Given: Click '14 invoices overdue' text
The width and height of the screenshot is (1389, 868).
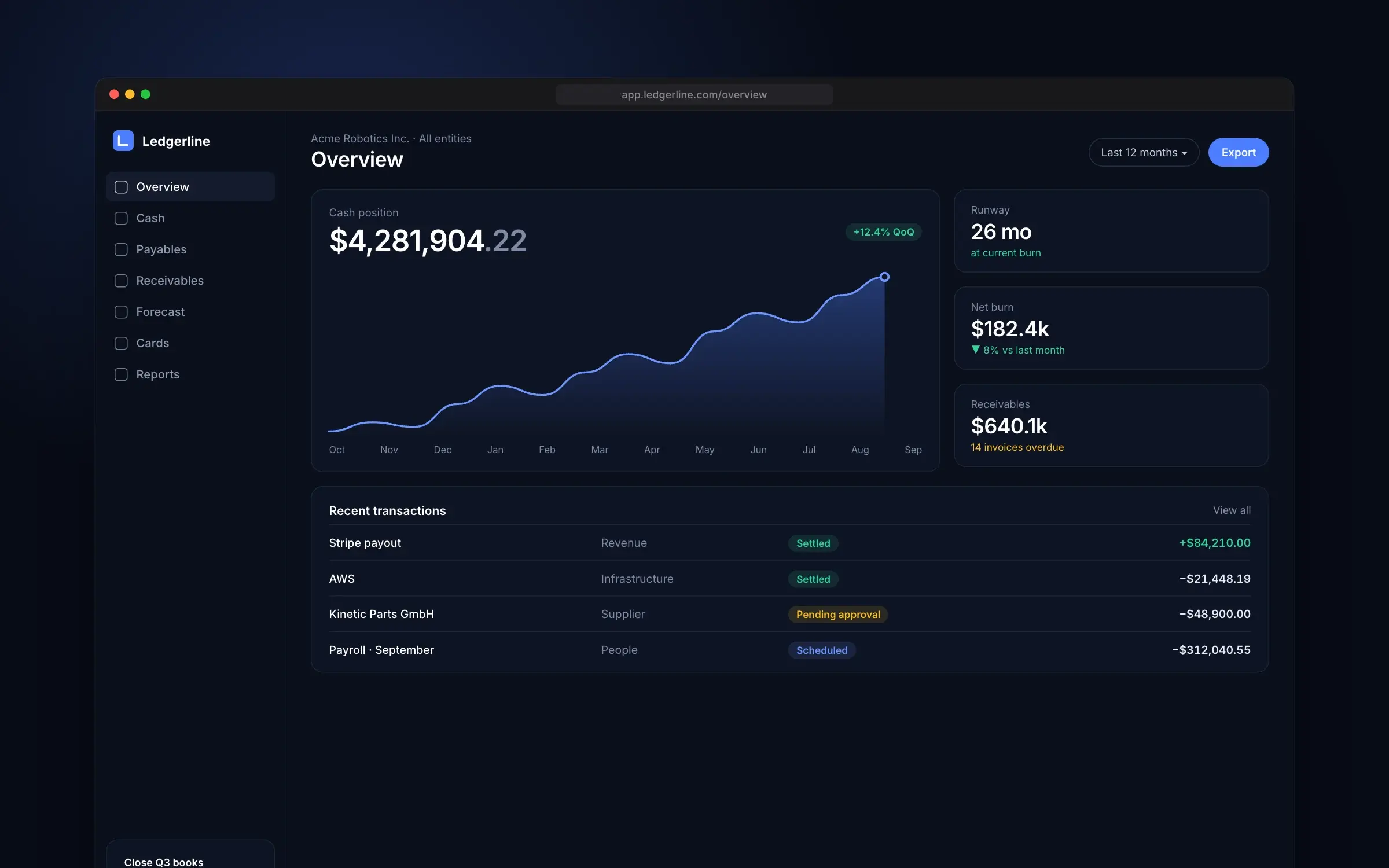Looking at the screenshot, I should pos(1017,447).
